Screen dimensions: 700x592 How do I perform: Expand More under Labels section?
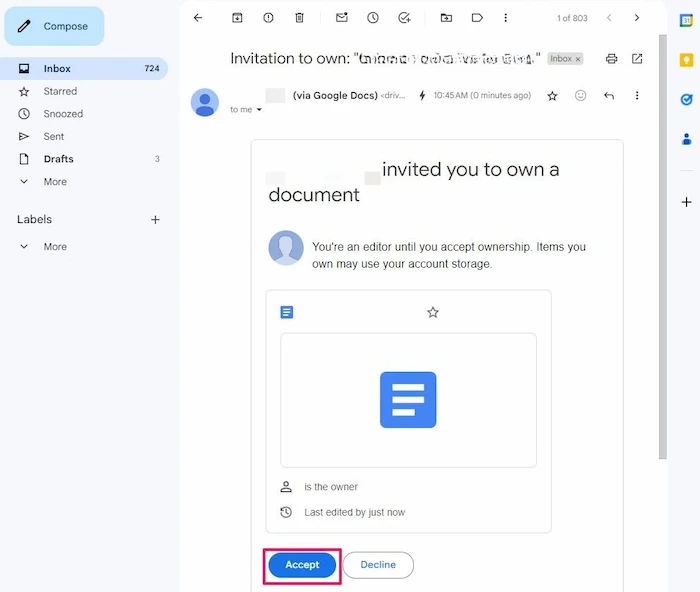[55, 247]
